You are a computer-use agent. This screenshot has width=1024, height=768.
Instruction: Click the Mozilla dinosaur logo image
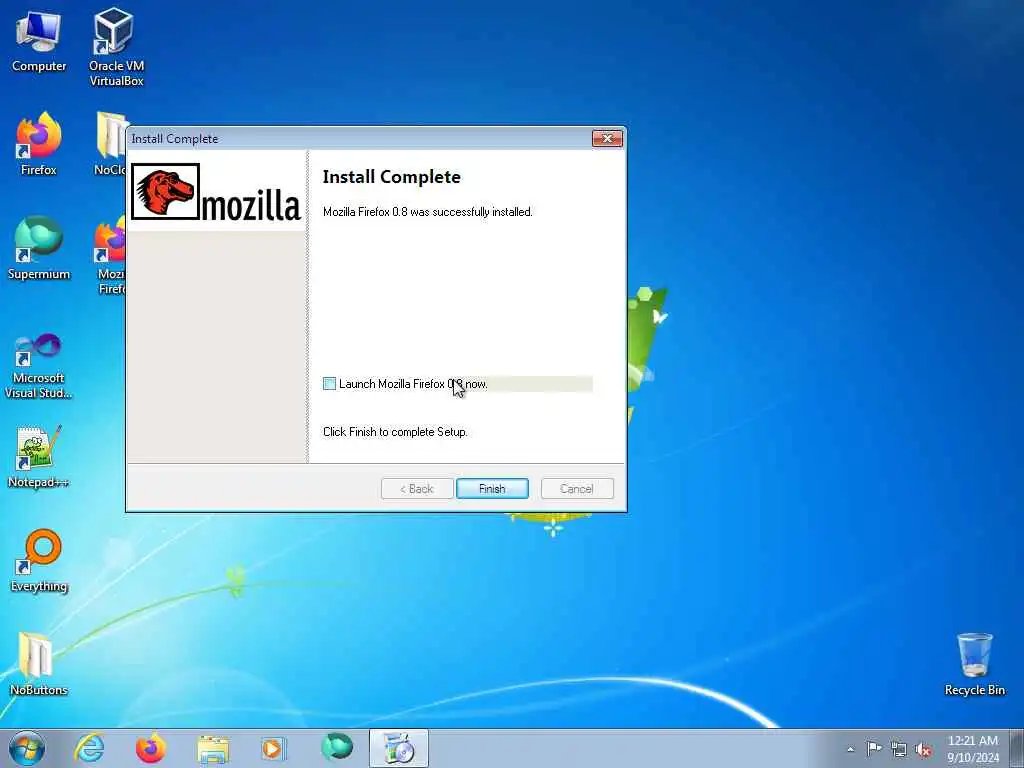pos(165,191)
